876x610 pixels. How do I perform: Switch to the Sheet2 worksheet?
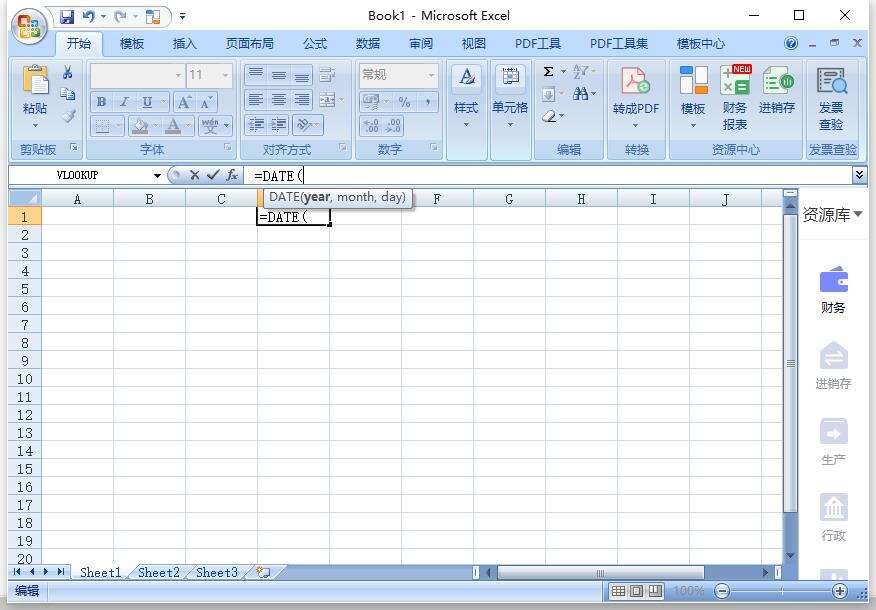[x=159, y=573]
